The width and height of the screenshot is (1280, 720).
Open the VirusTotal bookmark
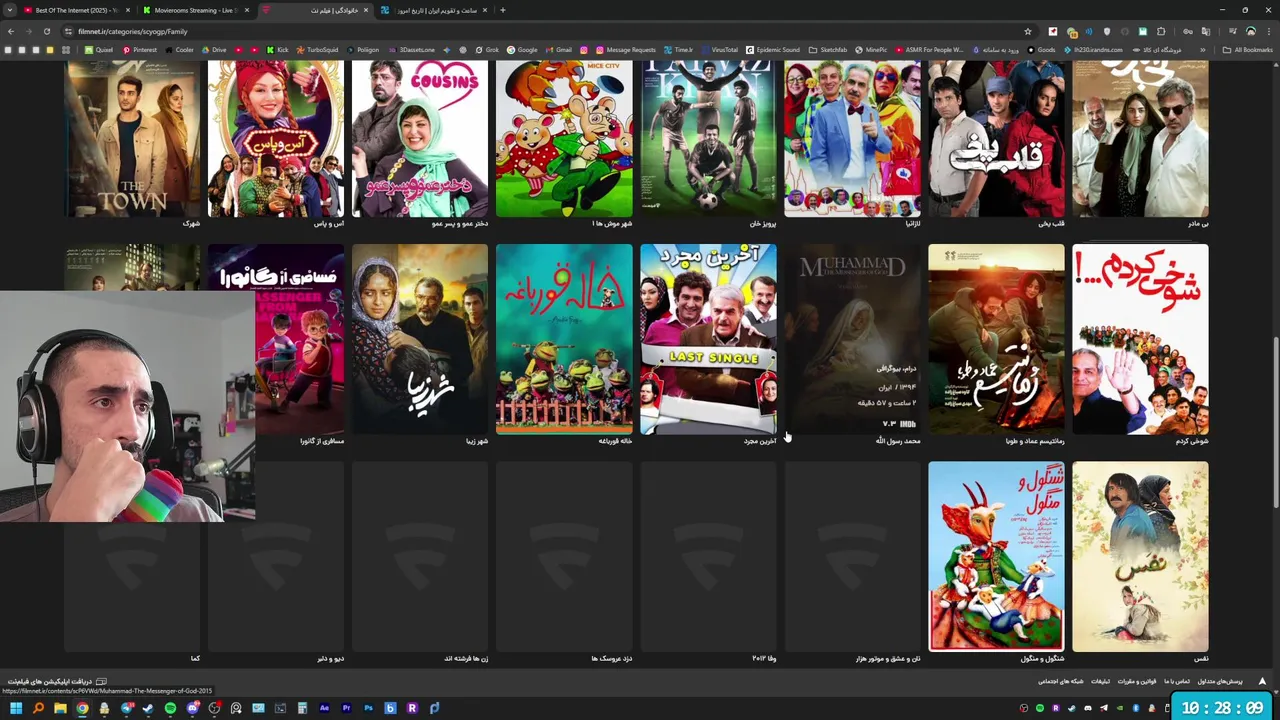coord(719,50)
